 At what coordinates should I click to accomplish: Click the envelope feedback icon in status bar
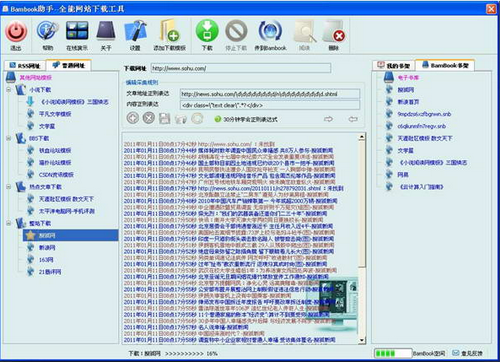coord(455,353)
